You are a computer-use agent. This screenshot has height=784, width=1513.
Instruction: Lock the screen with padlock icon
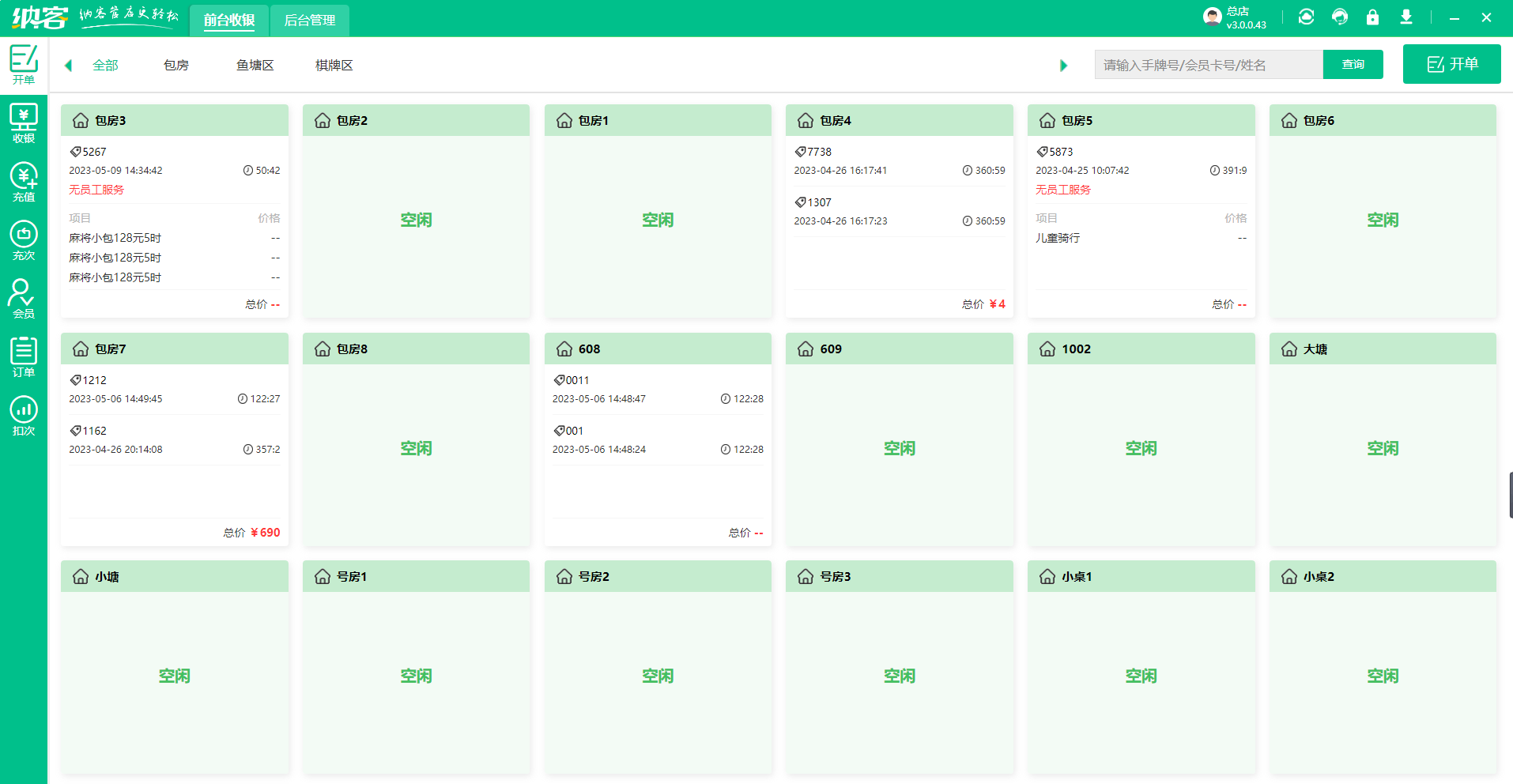point(1372,17)
